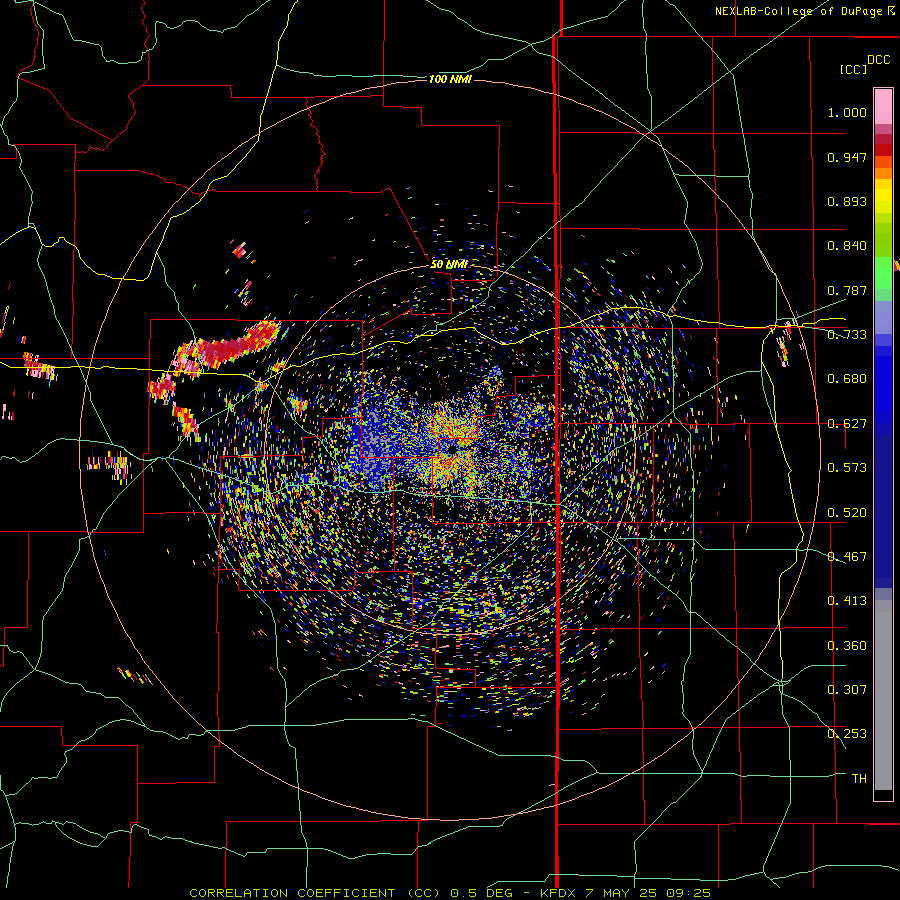Select the 0.893 scale value
900x900 pixels.
(x=847, y=201)
